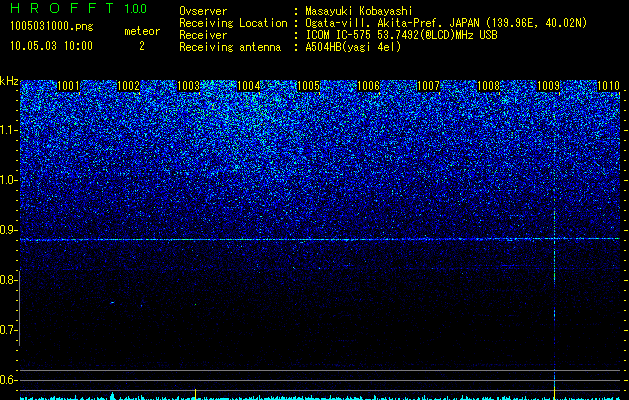Click the horizontal carrier line near 0.88 kHz
Image resolution: width=629 pixels, height=400 pixels.
point(319,240)
